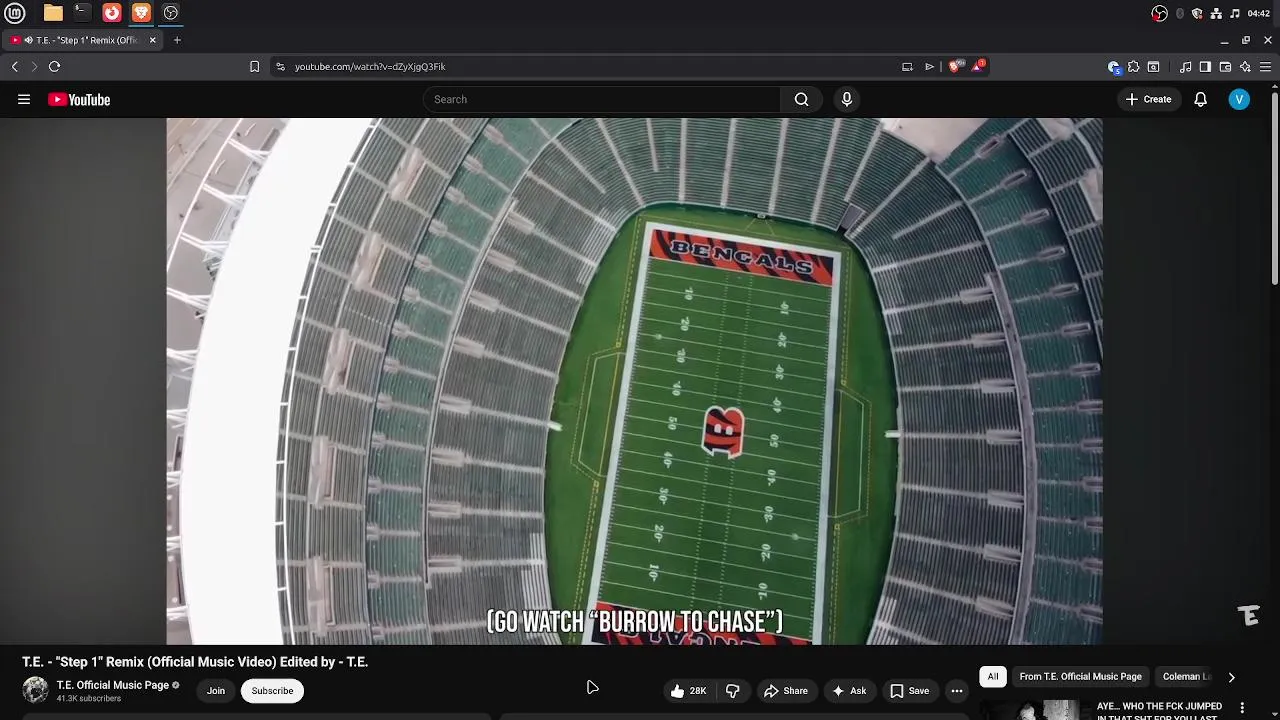Subscribe to T.E. Official Music Page
This screenshot has width=1280, height=720.
[x=272, y=691]
